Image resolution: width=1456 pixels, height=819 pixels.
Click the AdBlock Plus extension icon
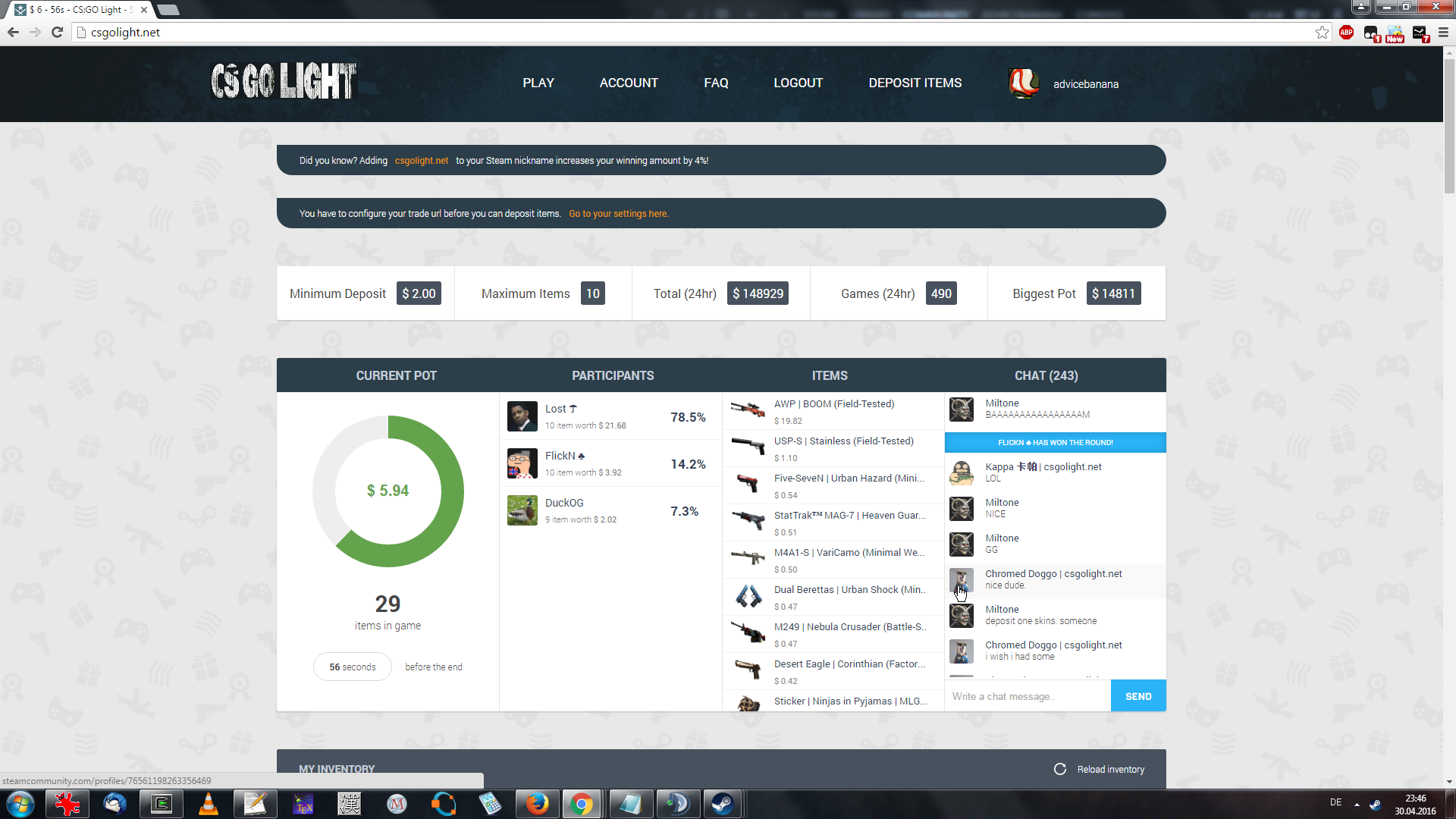tap(1346, 32)
